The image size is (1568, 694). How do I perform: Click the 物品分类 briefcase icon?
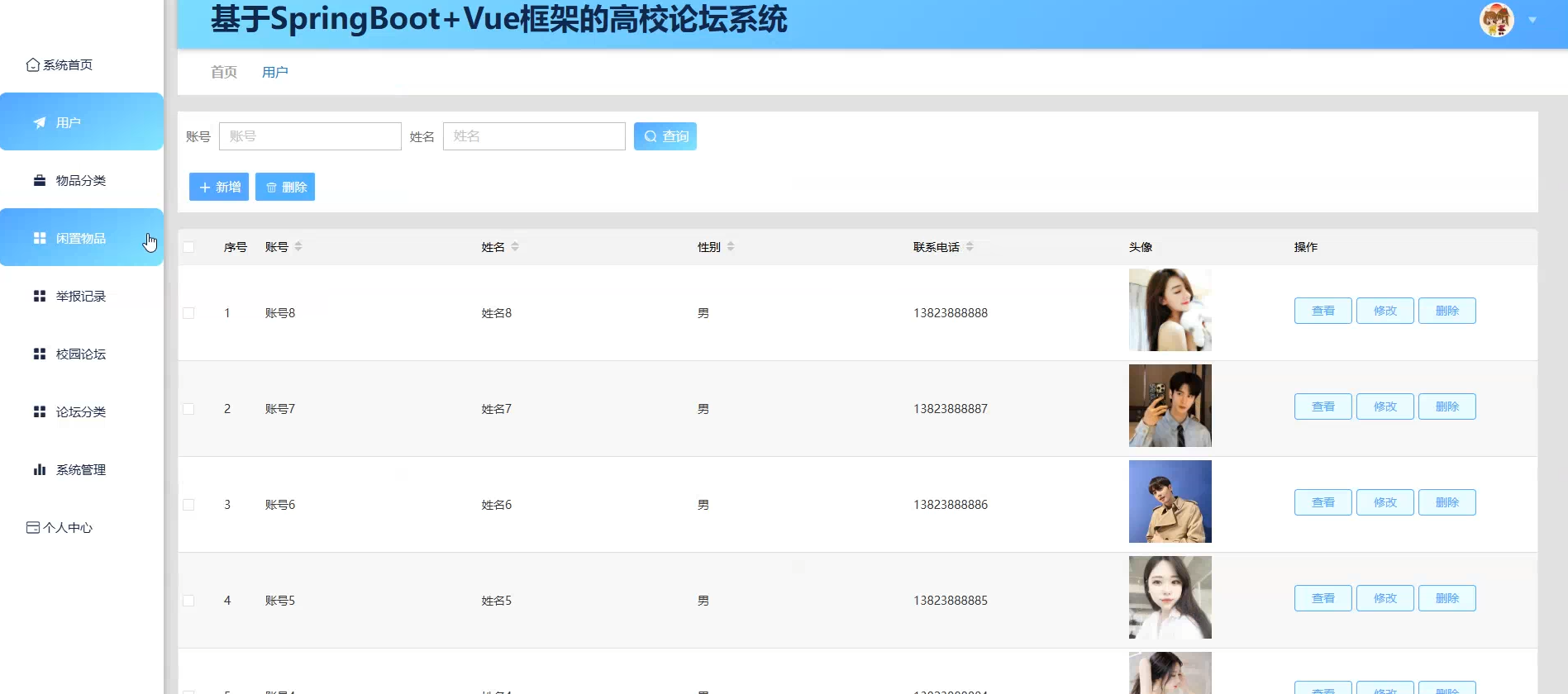pos(39,180)
